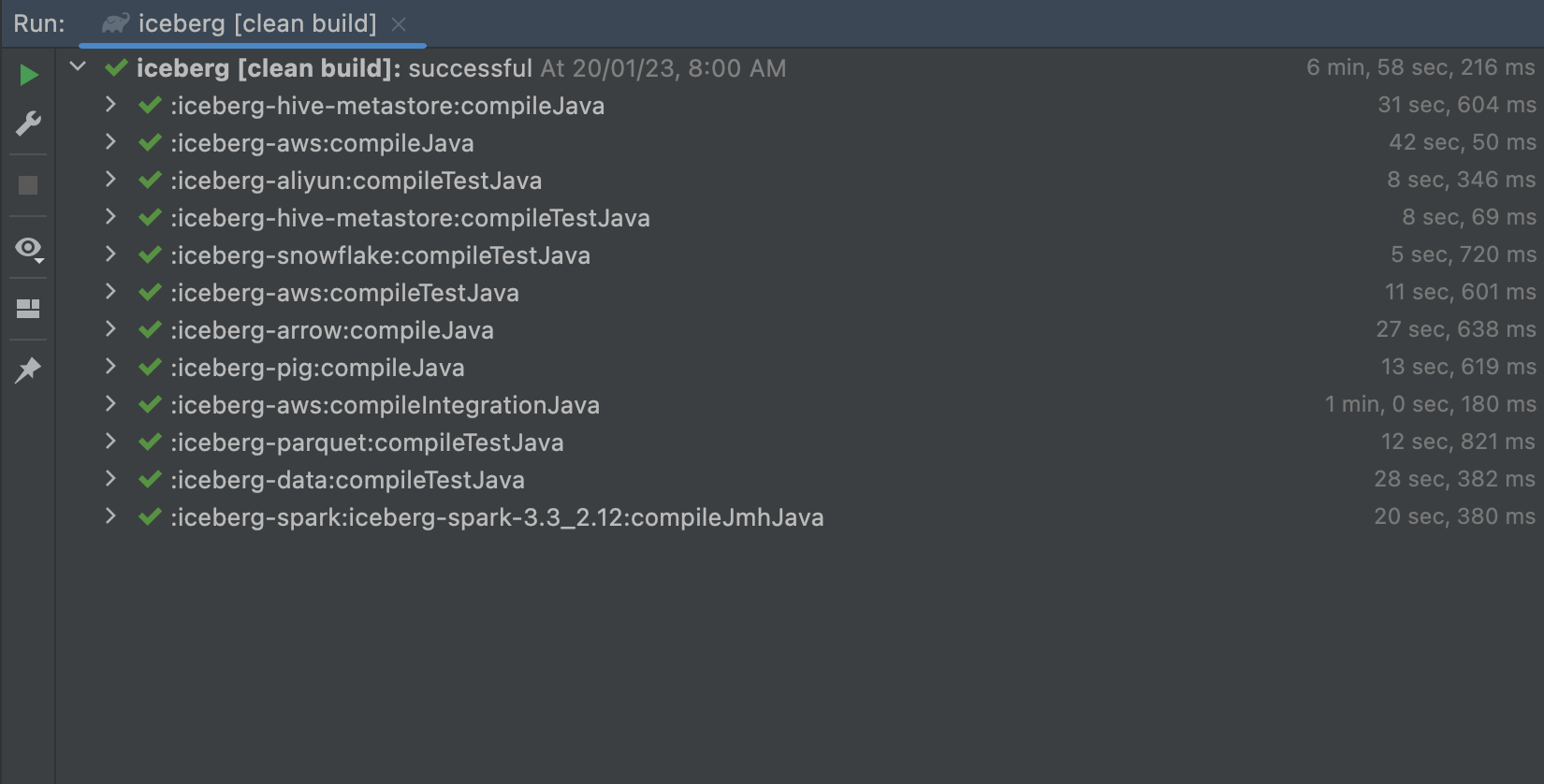This screenshot has width=1544, height=784.
Task: Click the Gradle elephant icon on the tab
Action: point(116,23)
